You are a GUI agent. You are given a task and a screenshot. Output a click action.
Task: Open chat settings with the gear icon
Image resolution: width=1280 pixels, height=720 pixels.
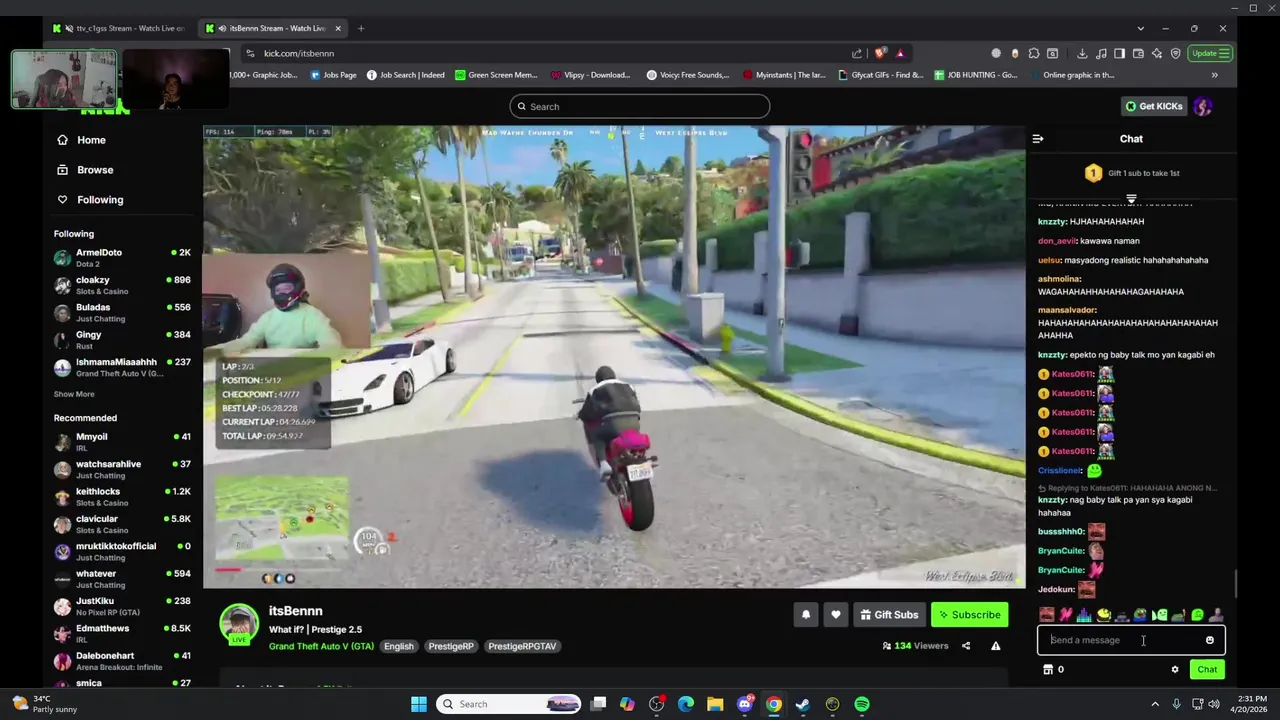[x=1175, y=670]
